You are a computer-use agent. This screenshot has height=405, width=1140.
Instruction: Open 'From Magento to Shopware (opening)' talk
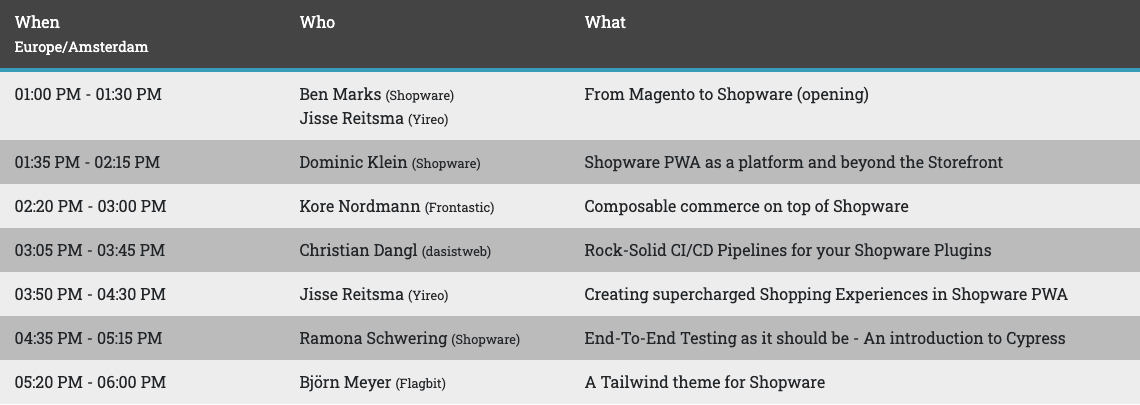point(726,95)
